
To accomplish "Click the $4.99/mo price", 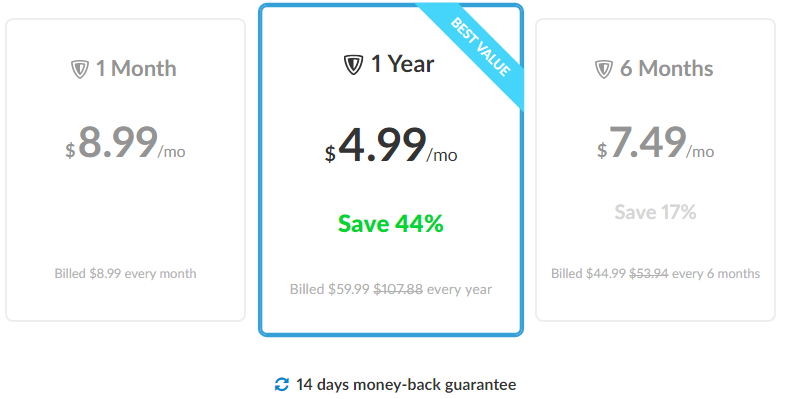I will pyautogui.click(x=391, y=146).
